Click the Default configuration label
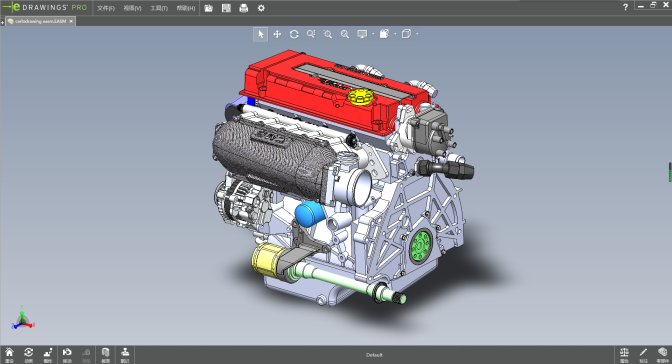 374,355
